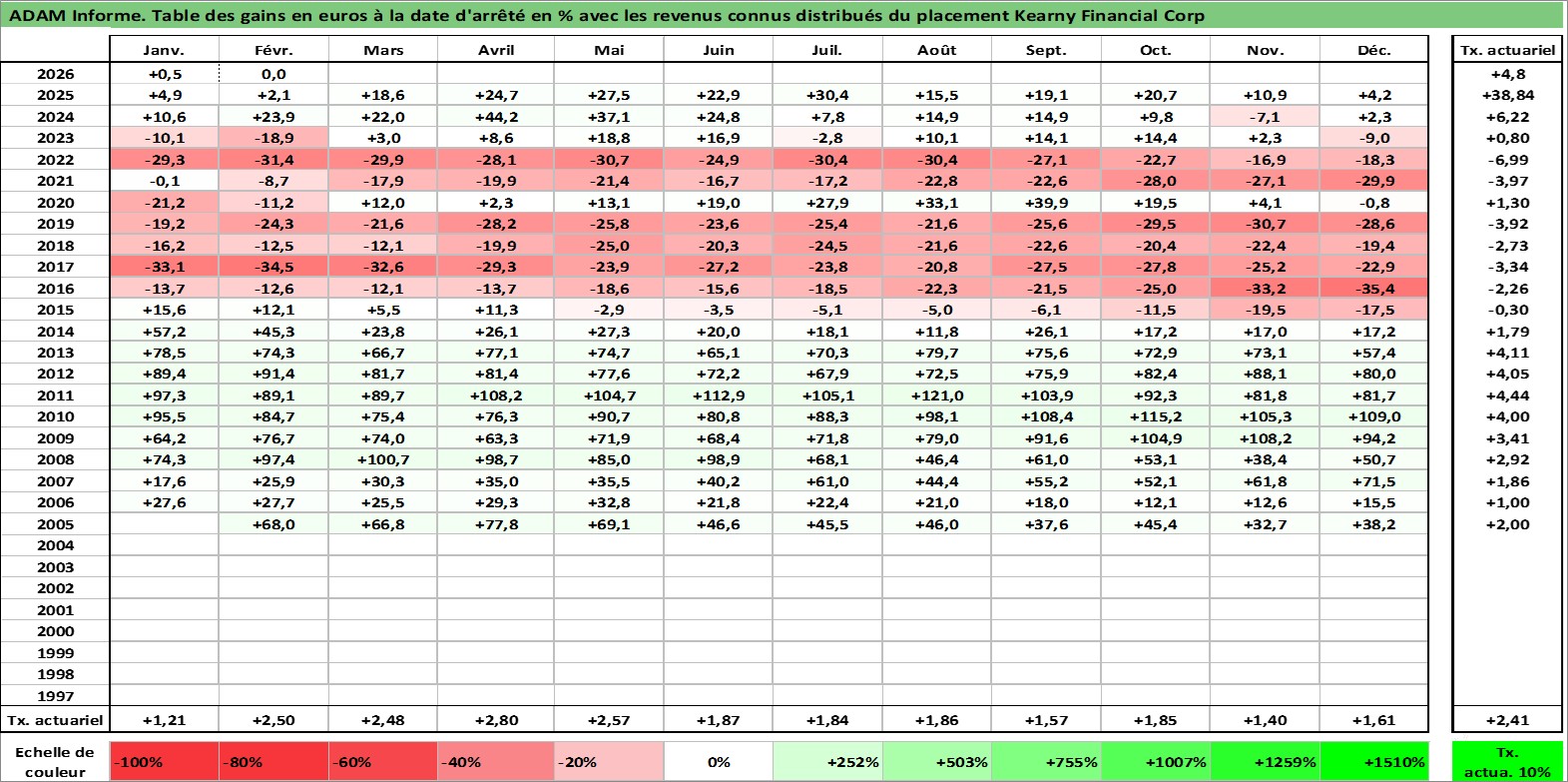Click the 2026 Févr. cell showing 0,0

[273, 74]
